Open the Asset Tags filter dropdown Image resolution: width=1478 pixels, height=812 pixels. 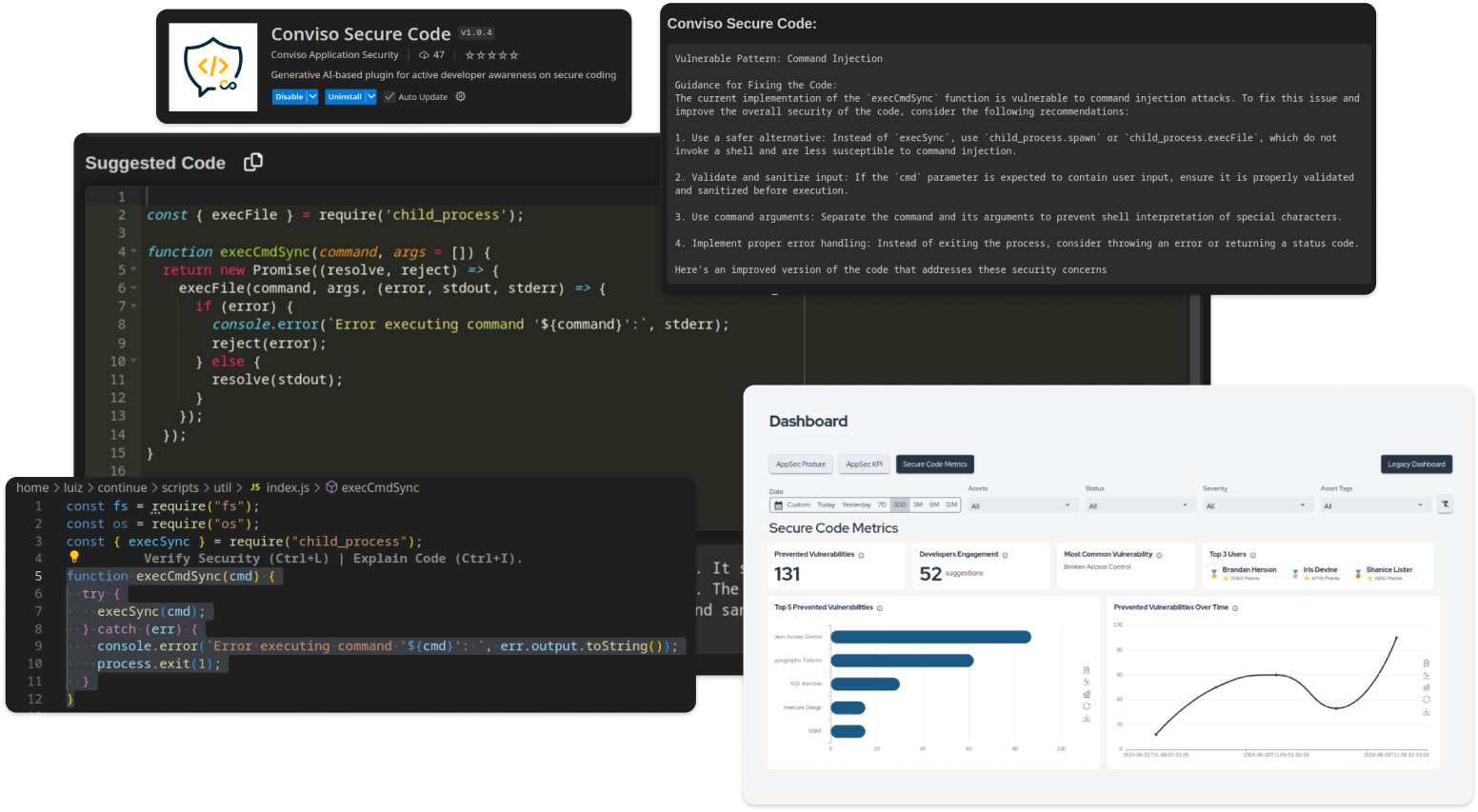point(1375,505)
